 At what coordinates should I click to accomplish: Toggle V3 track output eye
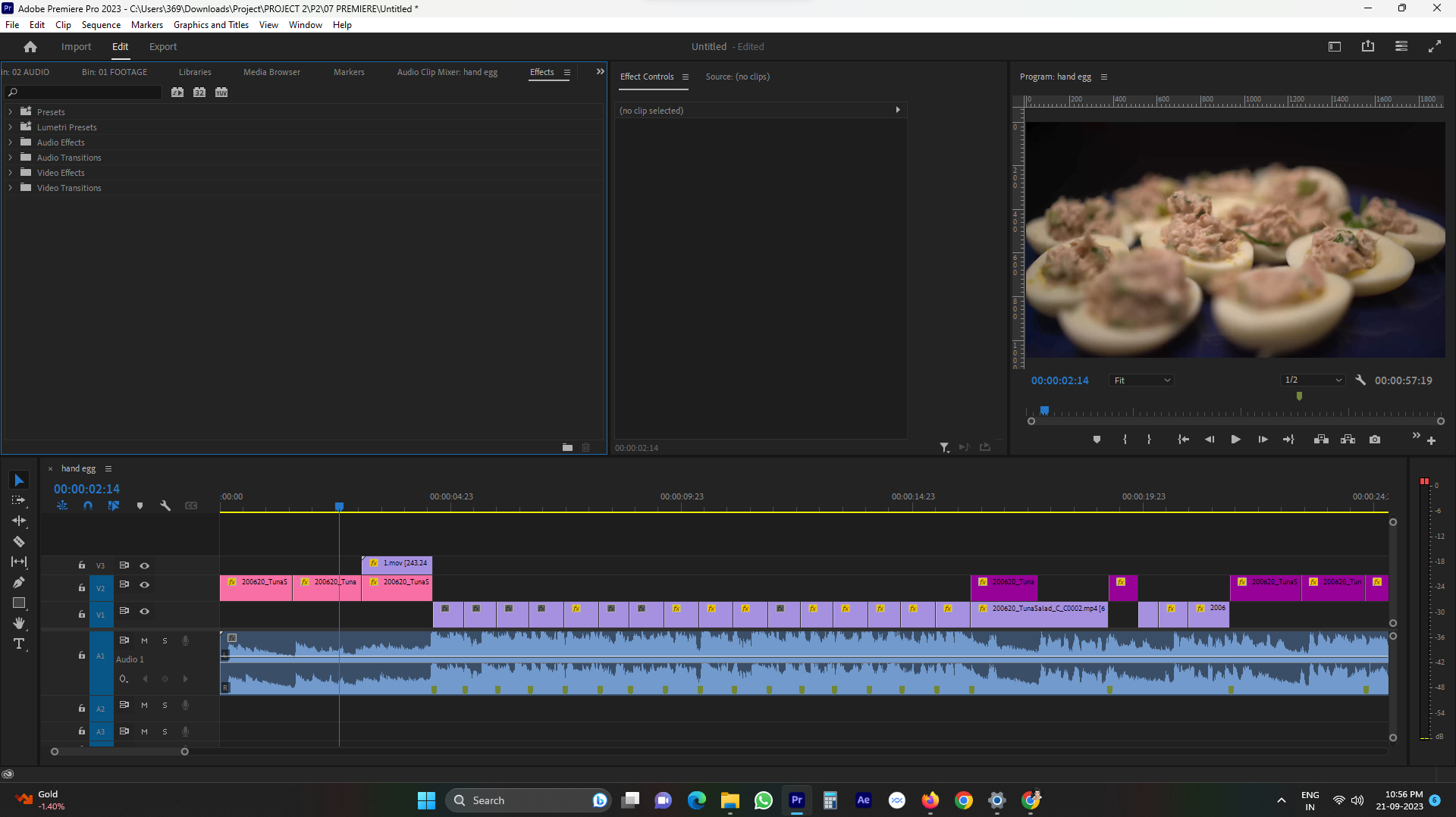click(144, 565)
